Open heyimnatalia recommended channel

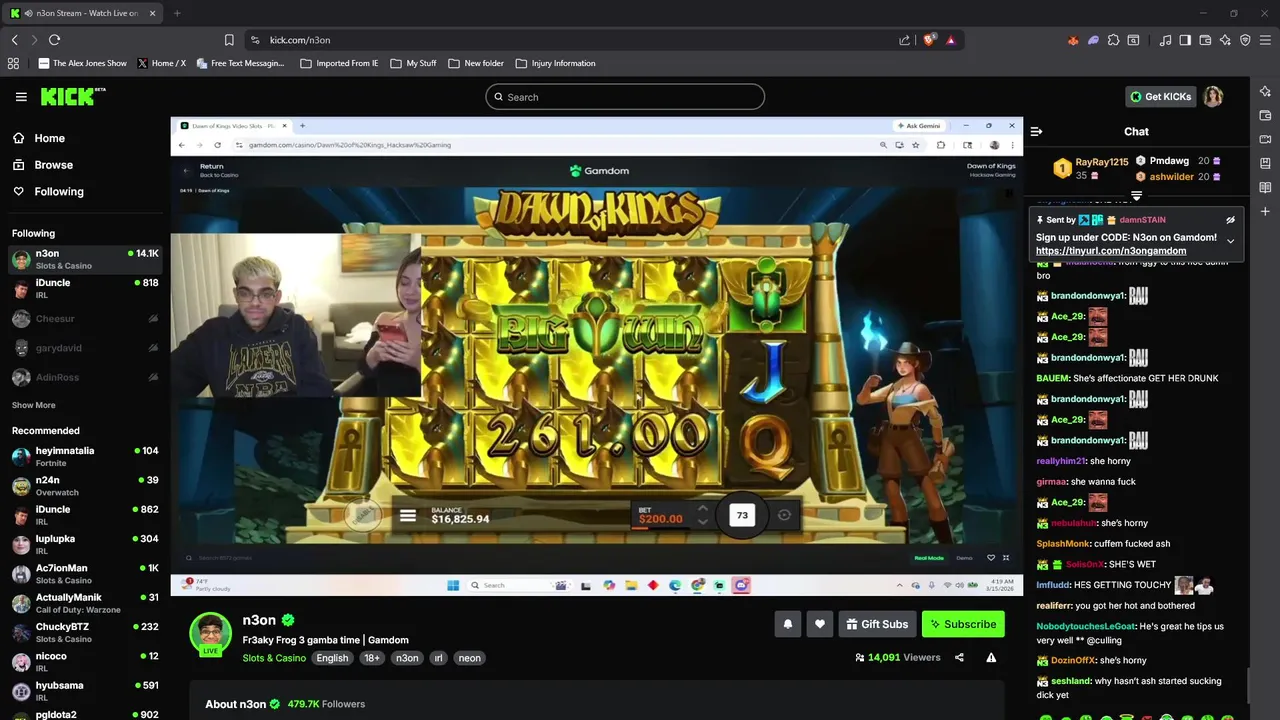point(85,456)
